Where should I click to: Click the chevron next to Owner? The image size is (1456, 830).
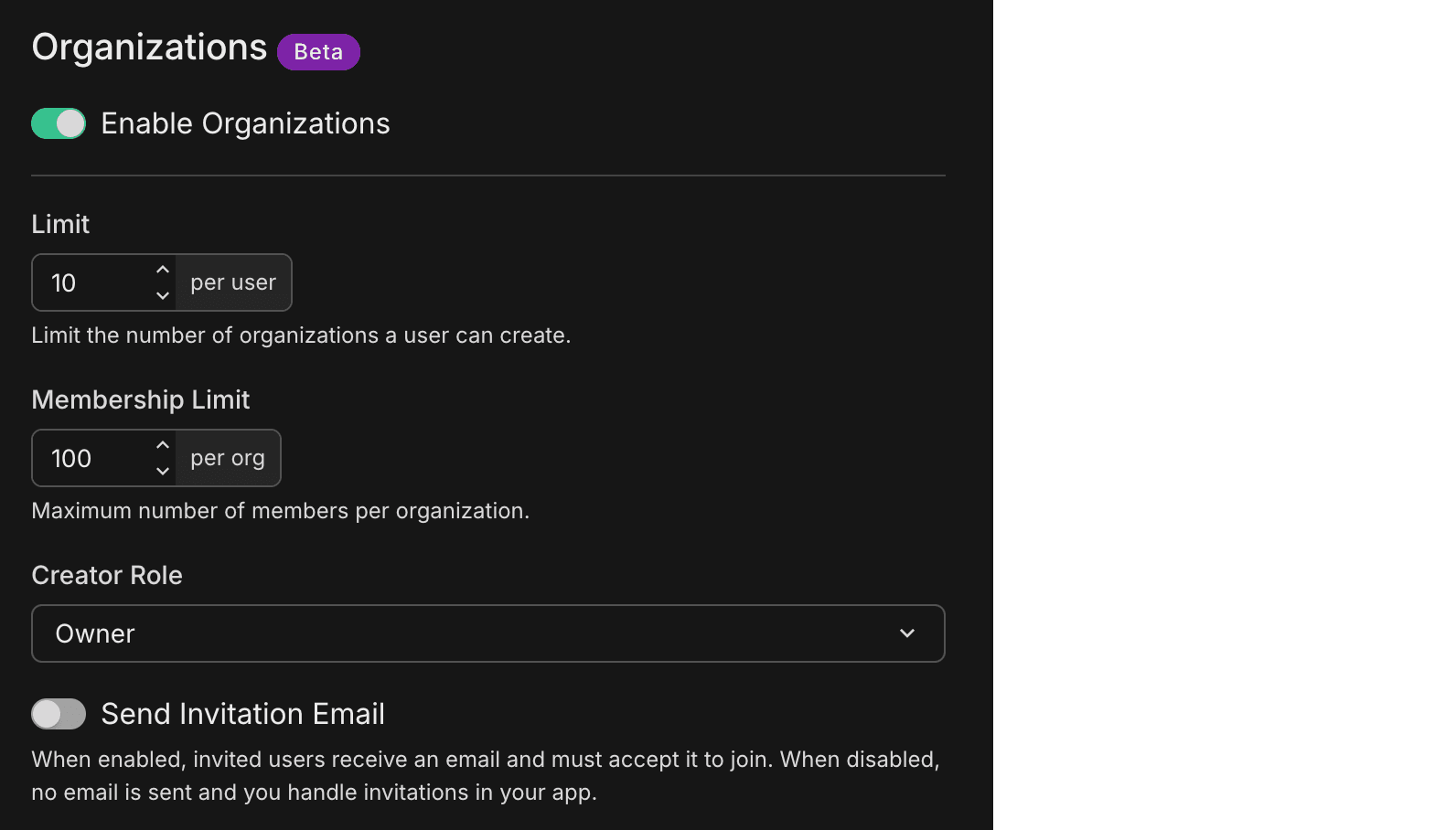[x=906, y=633]
